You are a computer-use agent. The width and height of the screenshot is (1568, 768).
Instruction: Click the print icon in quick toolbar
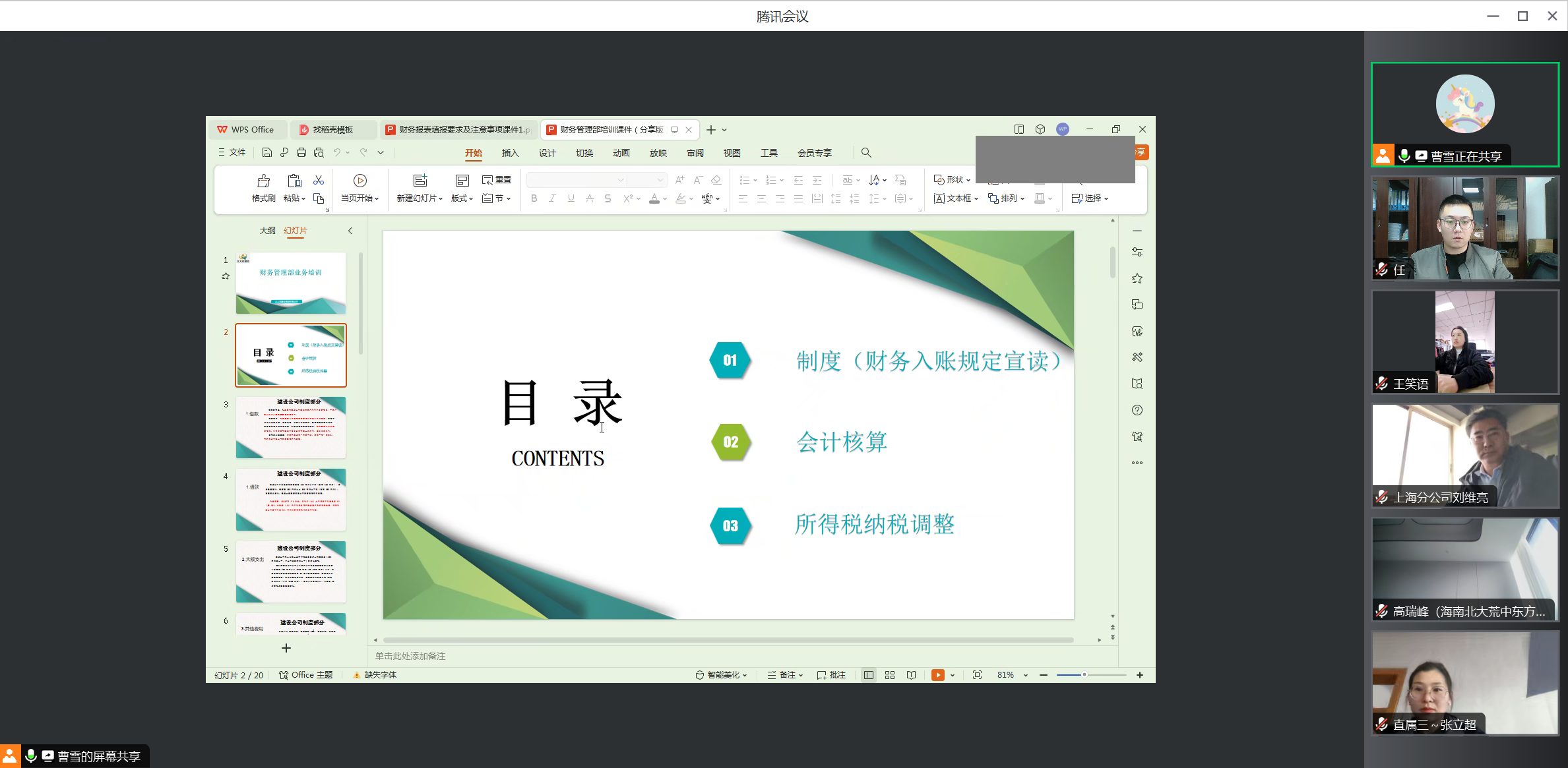pyautogui.click(x=301, y=153)
